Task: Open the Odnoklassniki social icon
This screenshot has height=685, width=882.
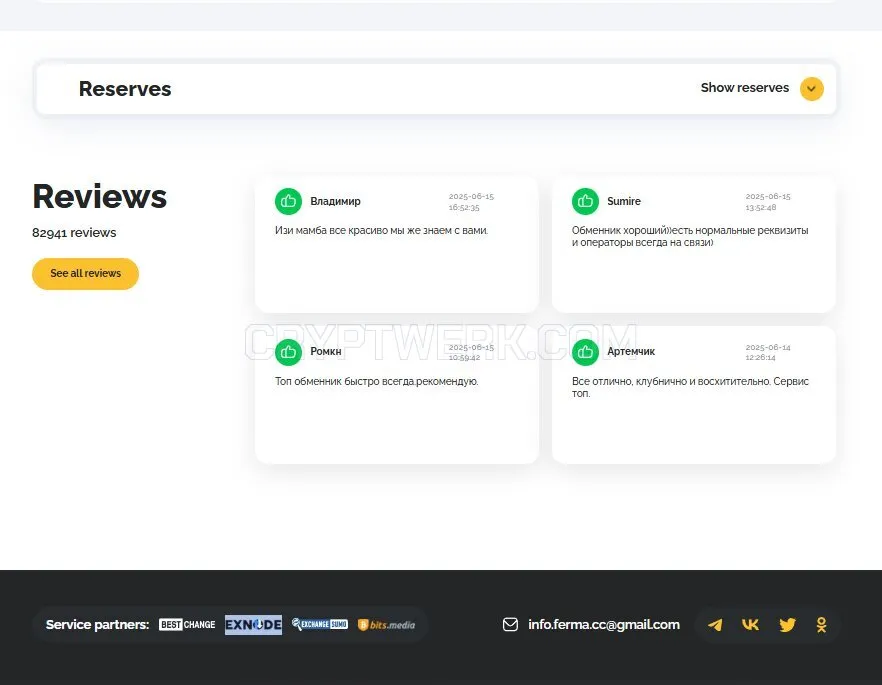Action: pos(821,625)
